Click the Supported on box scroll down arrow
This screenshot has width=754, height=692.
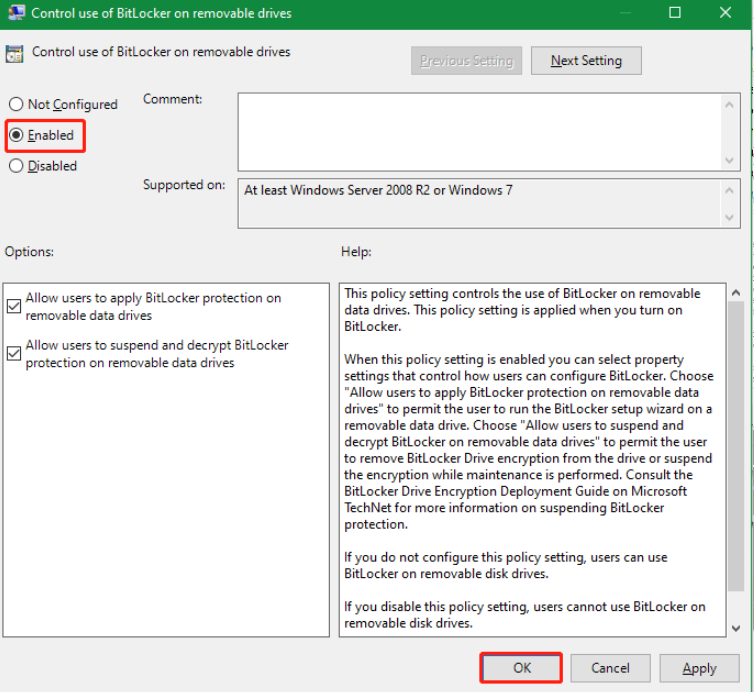point(729,217)
